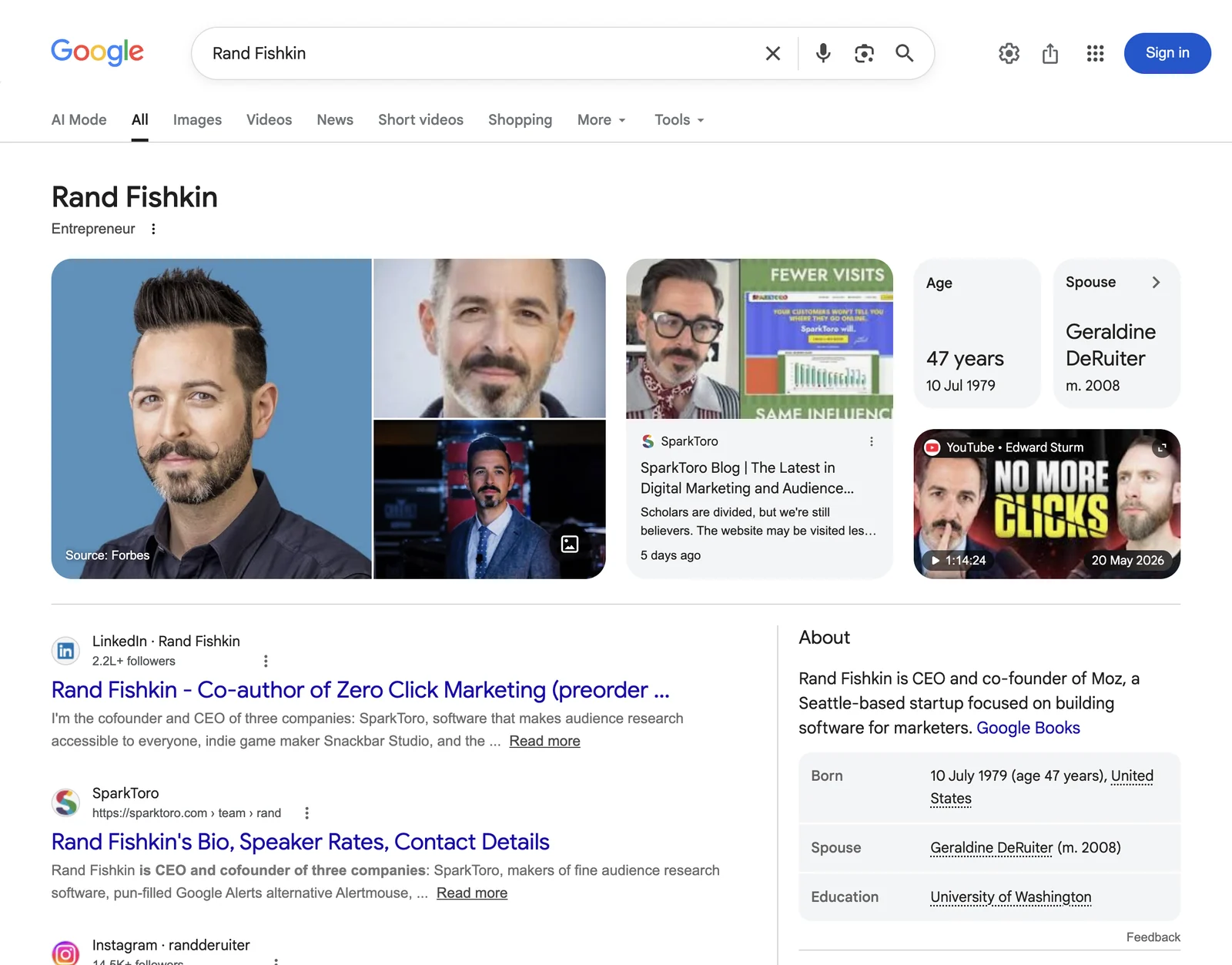Click Geraldine DeRuiter link in About
Viewport: 1232px width, 965px height.
[991, 847]
